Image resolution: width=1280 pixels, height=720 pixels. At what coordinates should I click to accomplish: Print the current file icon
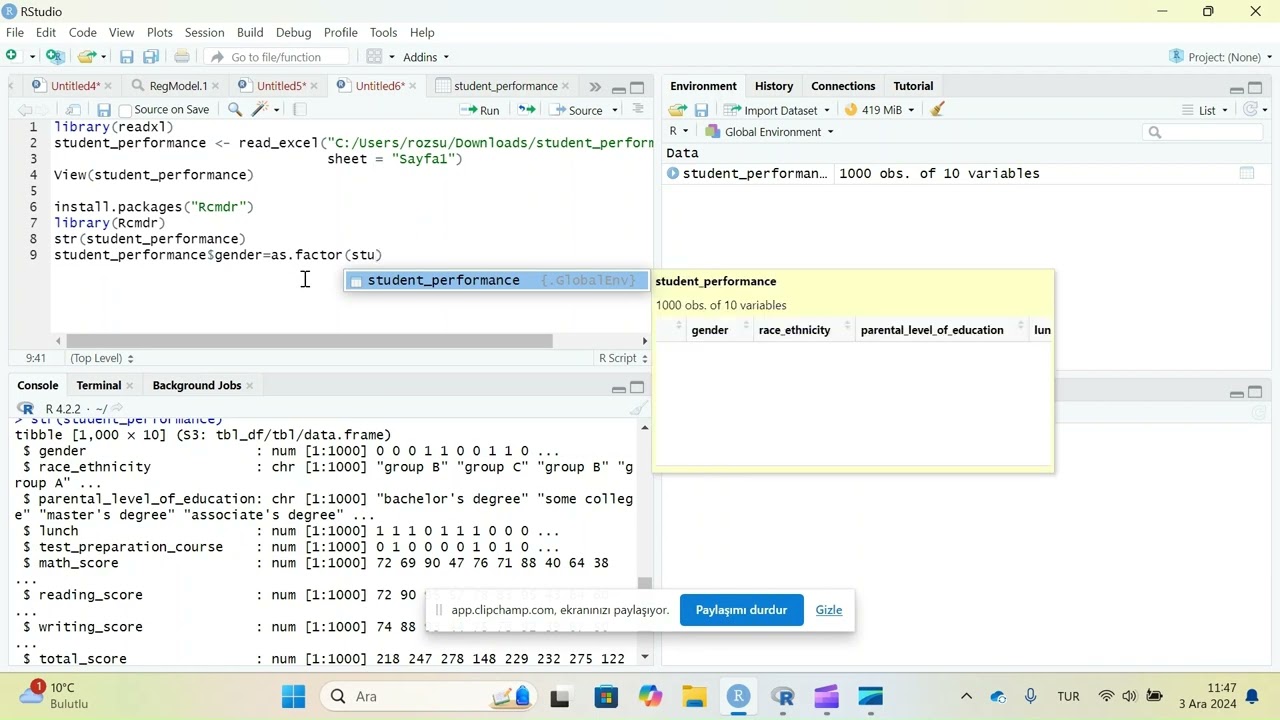tap(182, 57)
